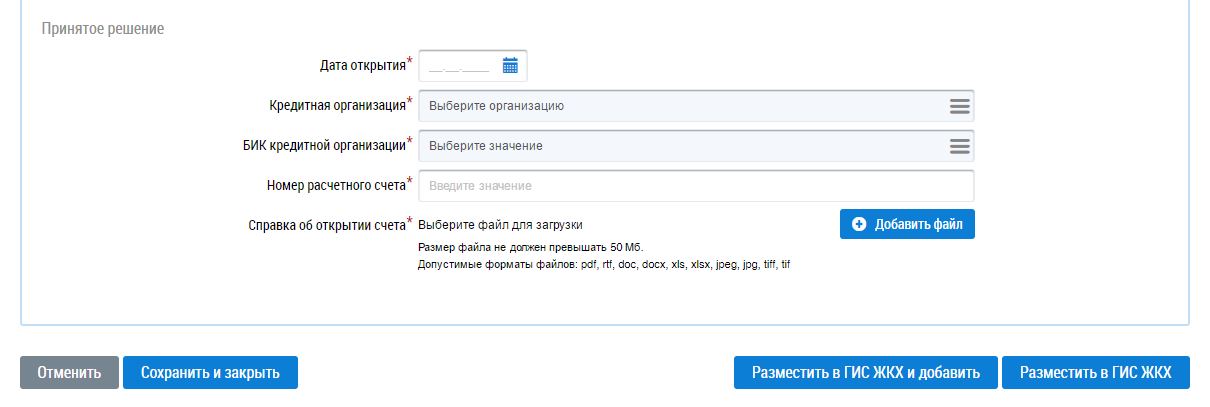Submit with the rightmost Разместить в ГИС ЖКХ button

coord(1095,373)
